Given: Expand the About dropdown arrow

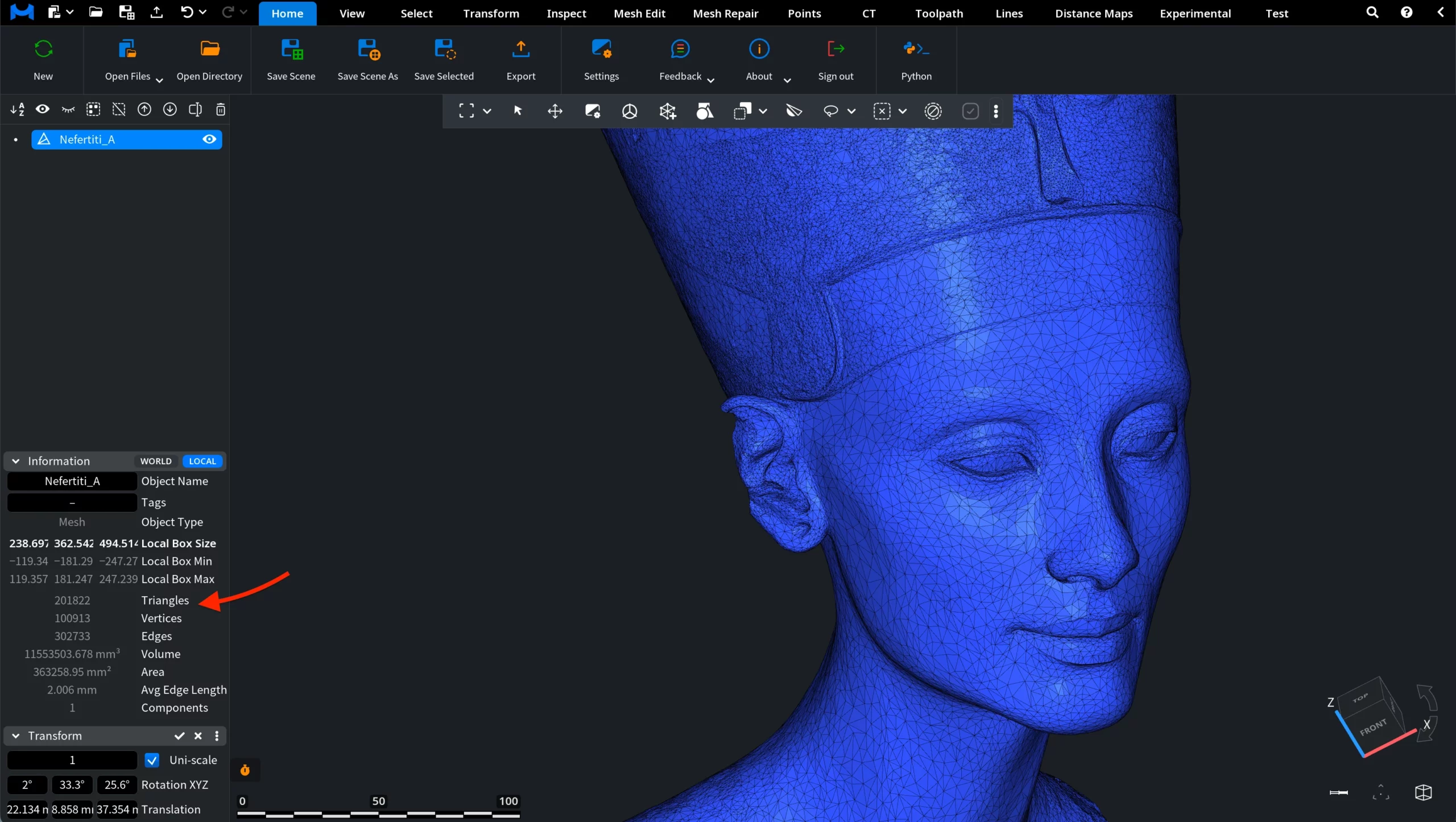Looking at the screenshot, I should (x=787, y=80).
